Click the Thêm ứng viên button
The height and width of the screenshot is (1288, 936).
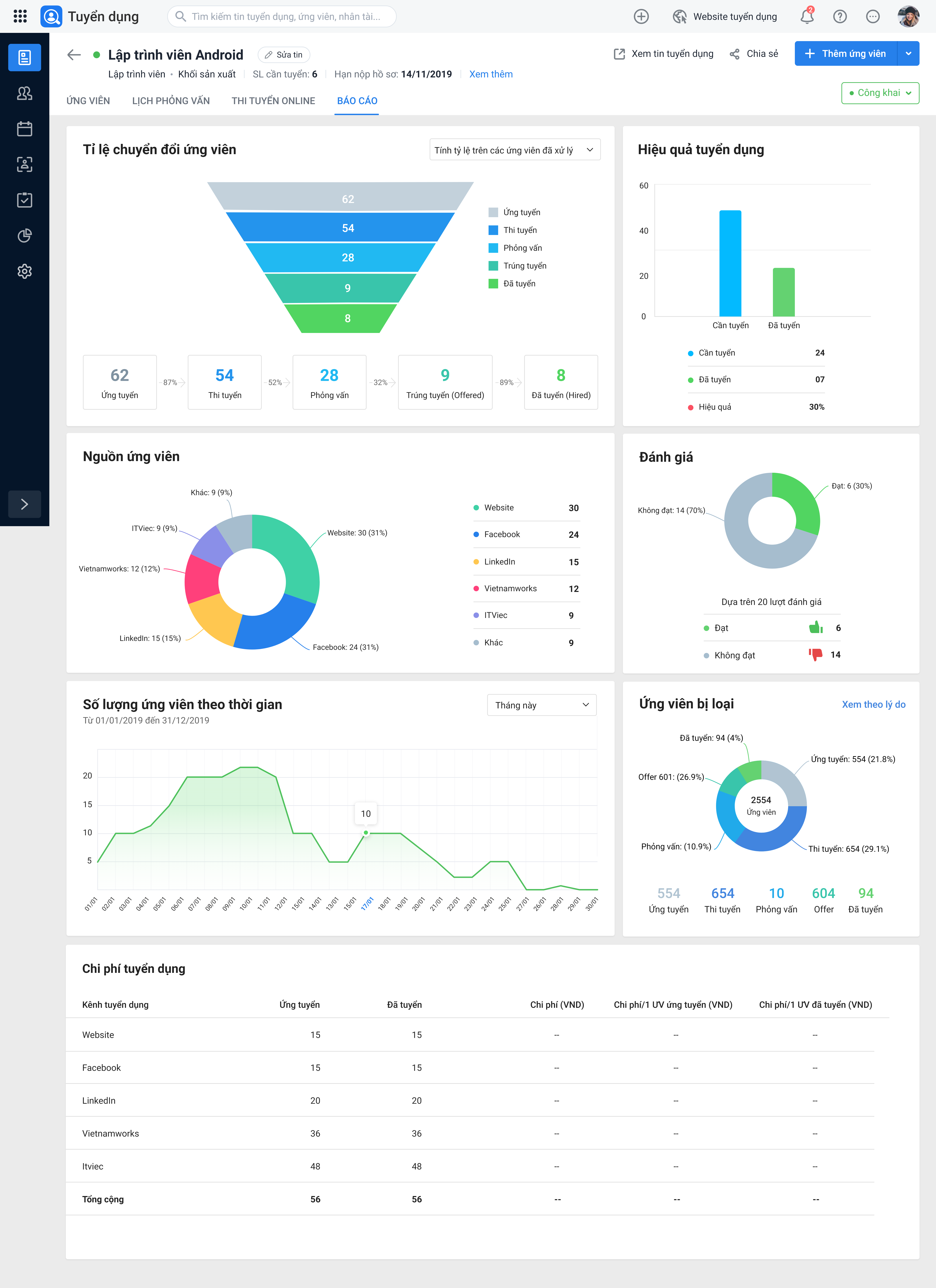(x=846, y=53)
